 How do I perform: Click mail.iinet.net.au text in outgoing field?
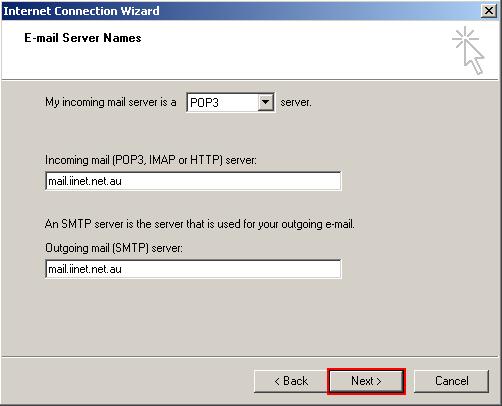pos(85,269)
